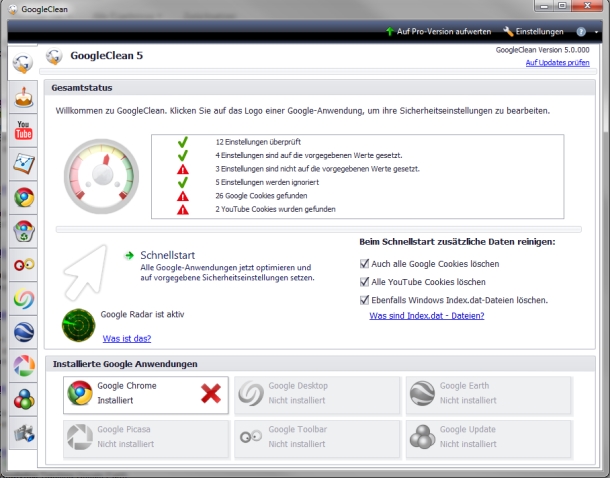This screenshot has width=610, height=478.
Task: Click text 12 Einstellungen überprüft
Action: 258,142
